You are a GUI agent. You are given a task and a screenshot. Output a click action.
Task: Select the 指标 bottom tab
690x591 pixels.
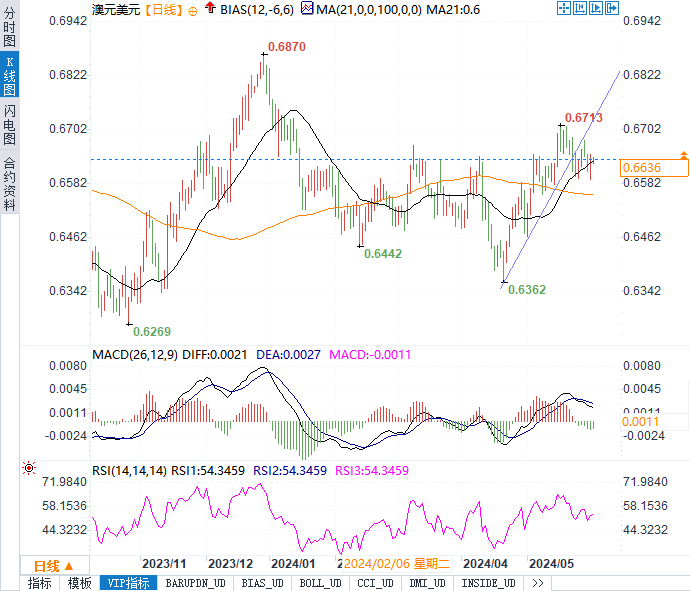tap(40, 583)
